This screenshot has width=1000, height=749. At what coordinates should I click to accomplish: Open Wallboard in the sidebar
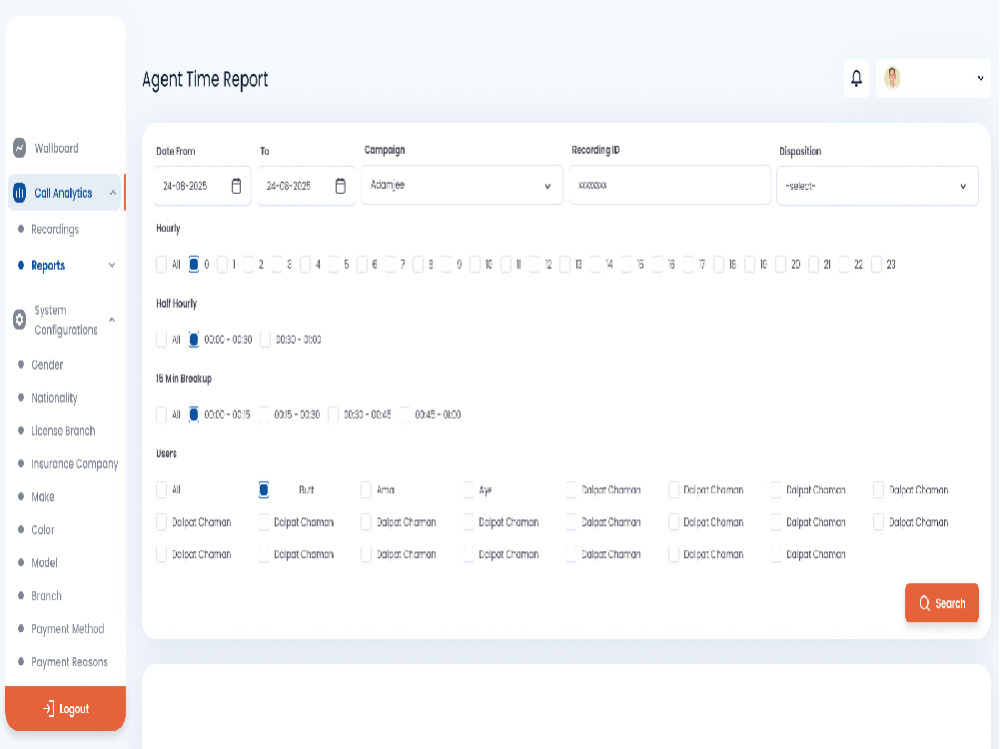point(56,148)
